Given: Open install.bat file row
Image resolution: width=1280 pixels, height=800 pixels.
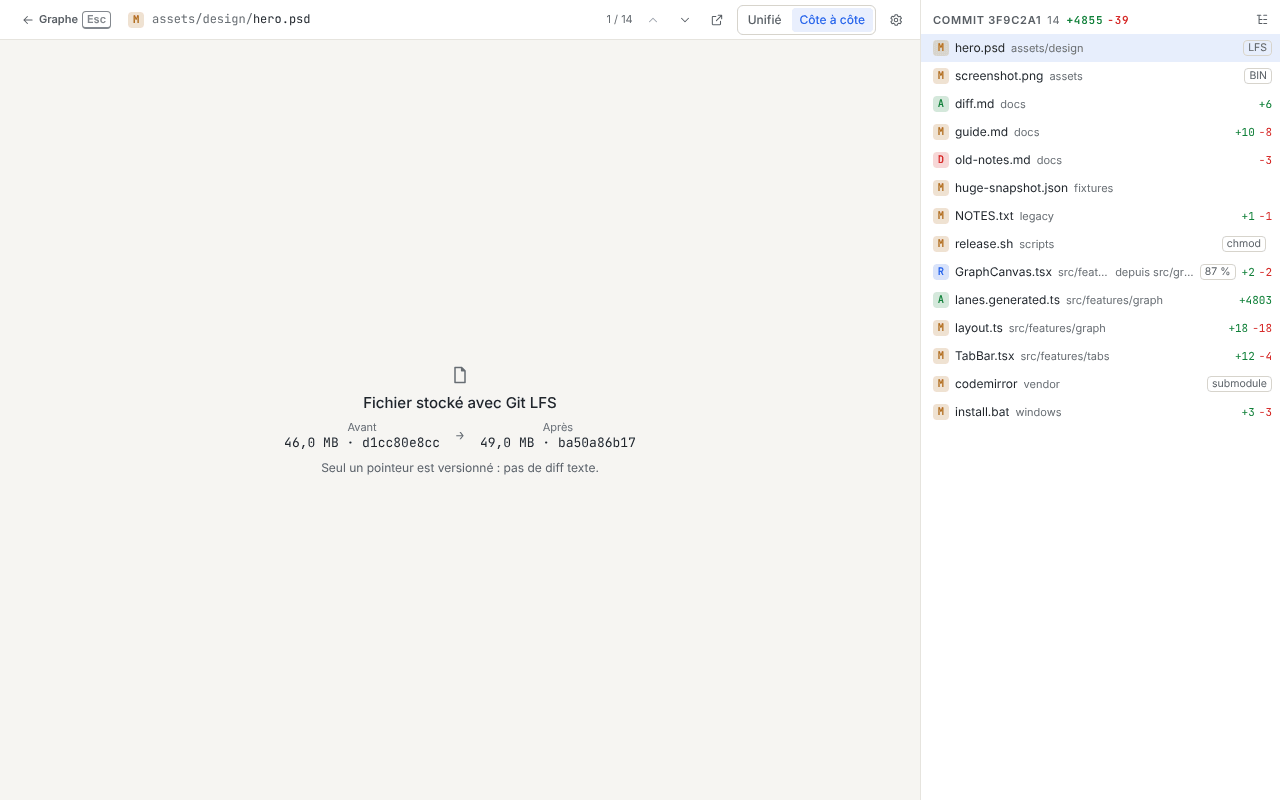Looking at the screenshot, I should coord(1100,412).
